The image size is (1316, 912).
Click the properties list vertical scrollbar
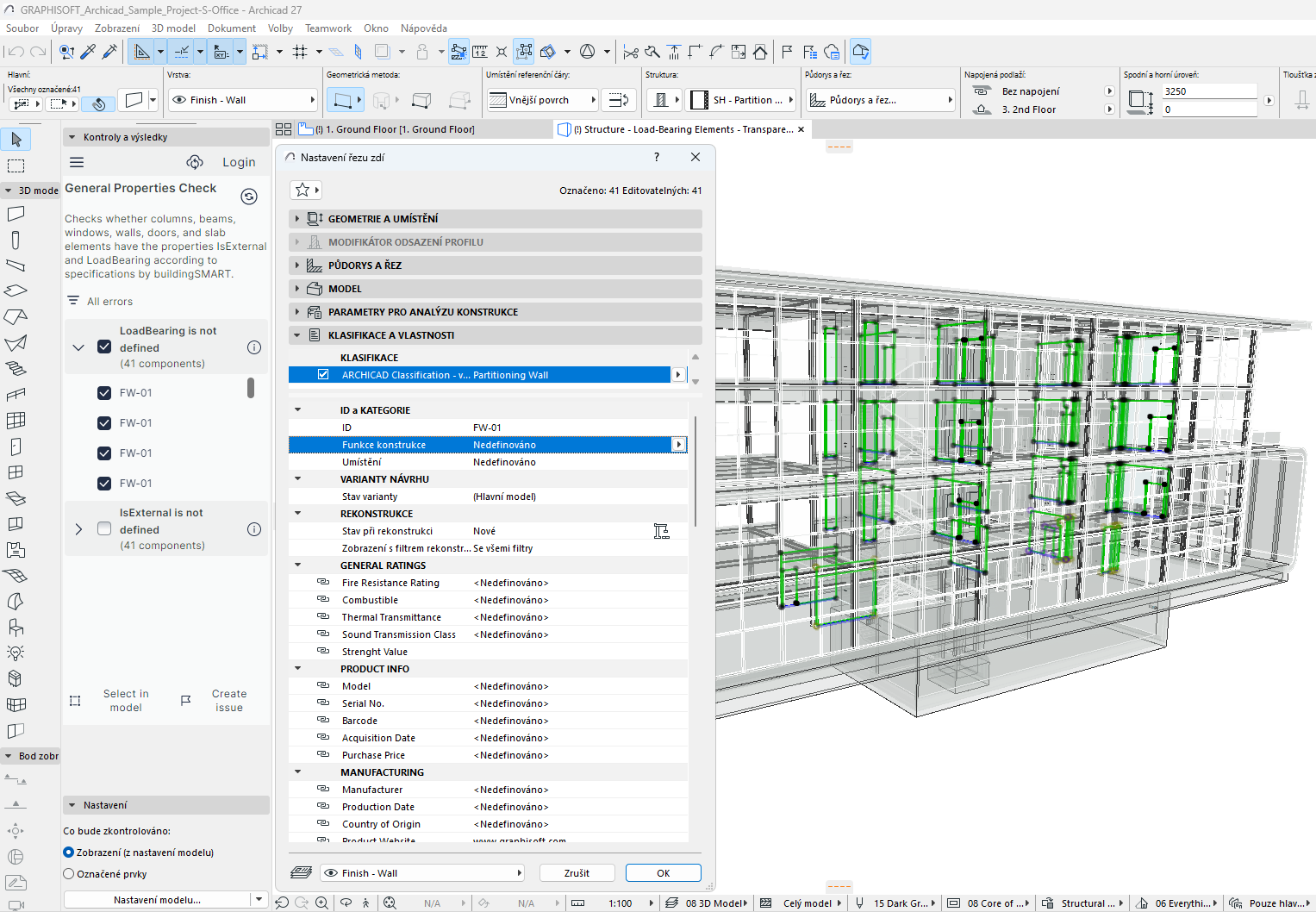[x=695, y=472]
